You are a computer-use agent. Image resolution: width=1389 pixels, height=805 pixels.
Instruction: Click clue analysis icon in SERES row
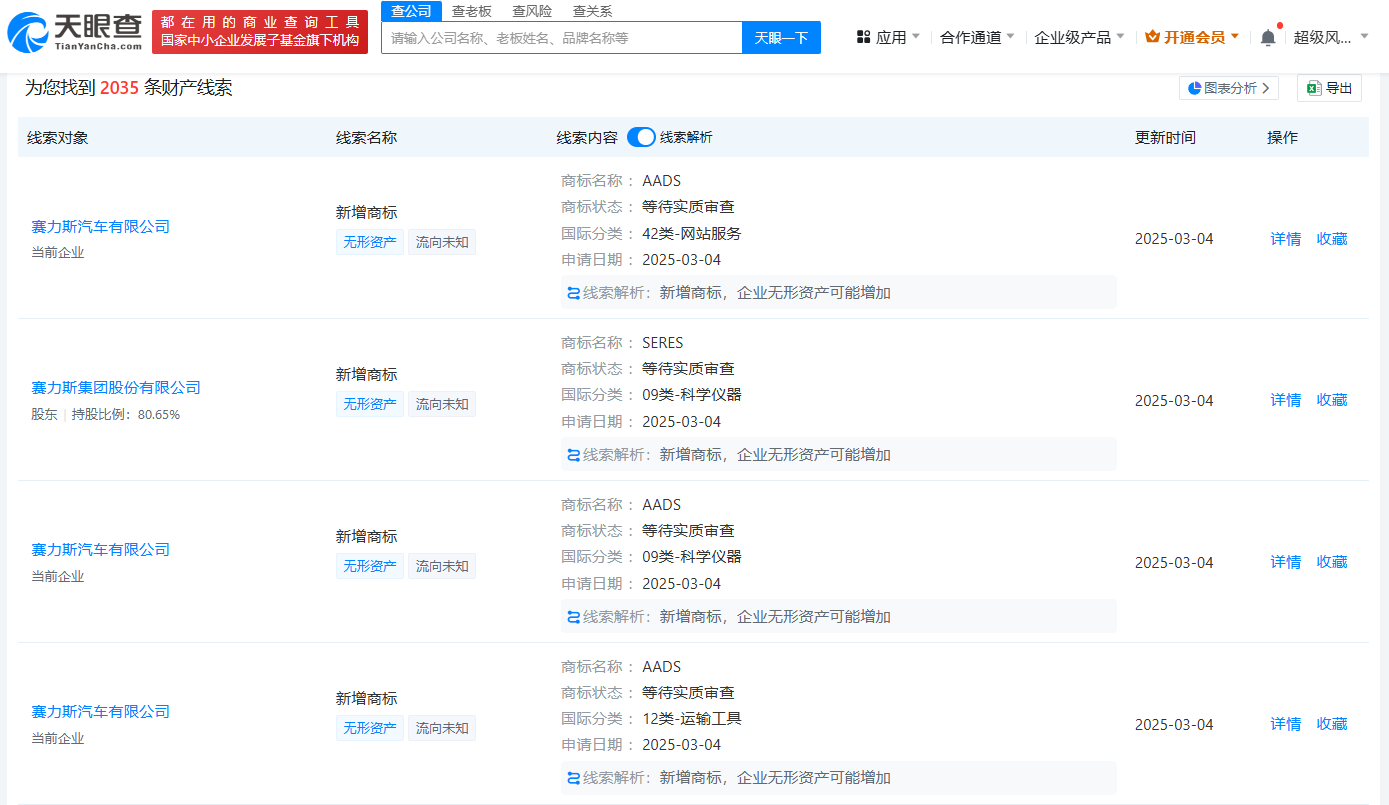573,455
